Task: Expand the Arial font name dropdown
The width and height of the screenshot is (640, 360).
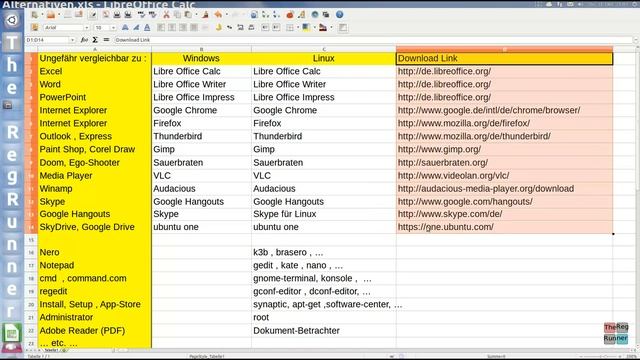Action: coord(87,28)
